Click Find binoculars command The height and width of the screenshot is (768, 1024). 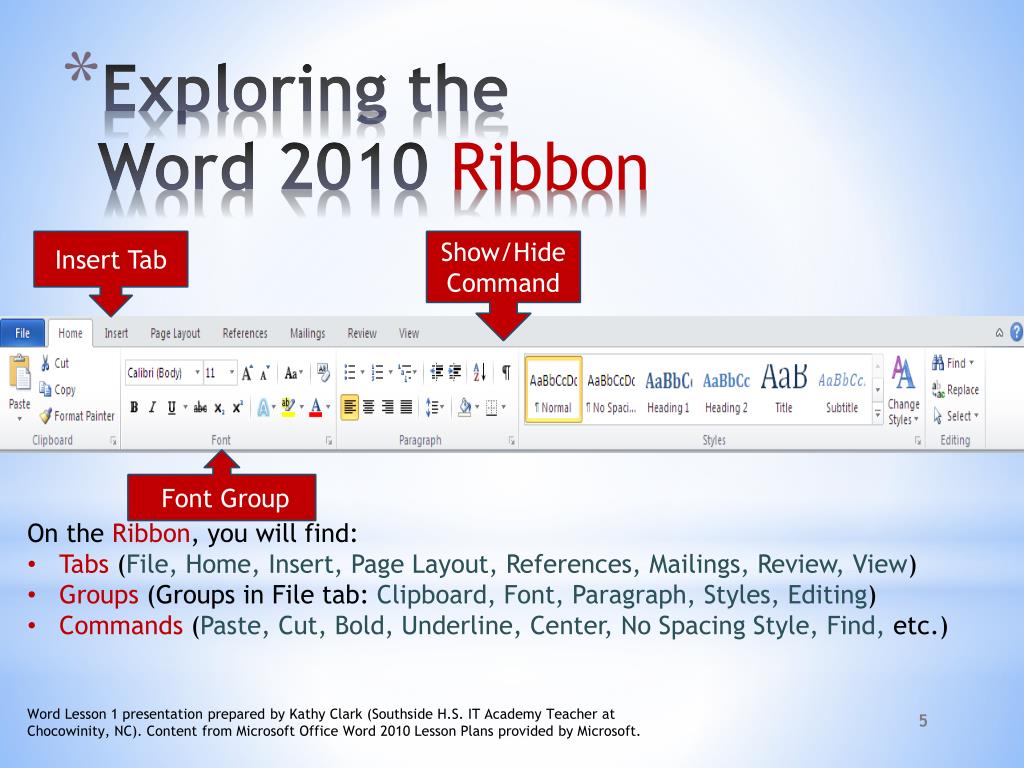tap(953, 363)
